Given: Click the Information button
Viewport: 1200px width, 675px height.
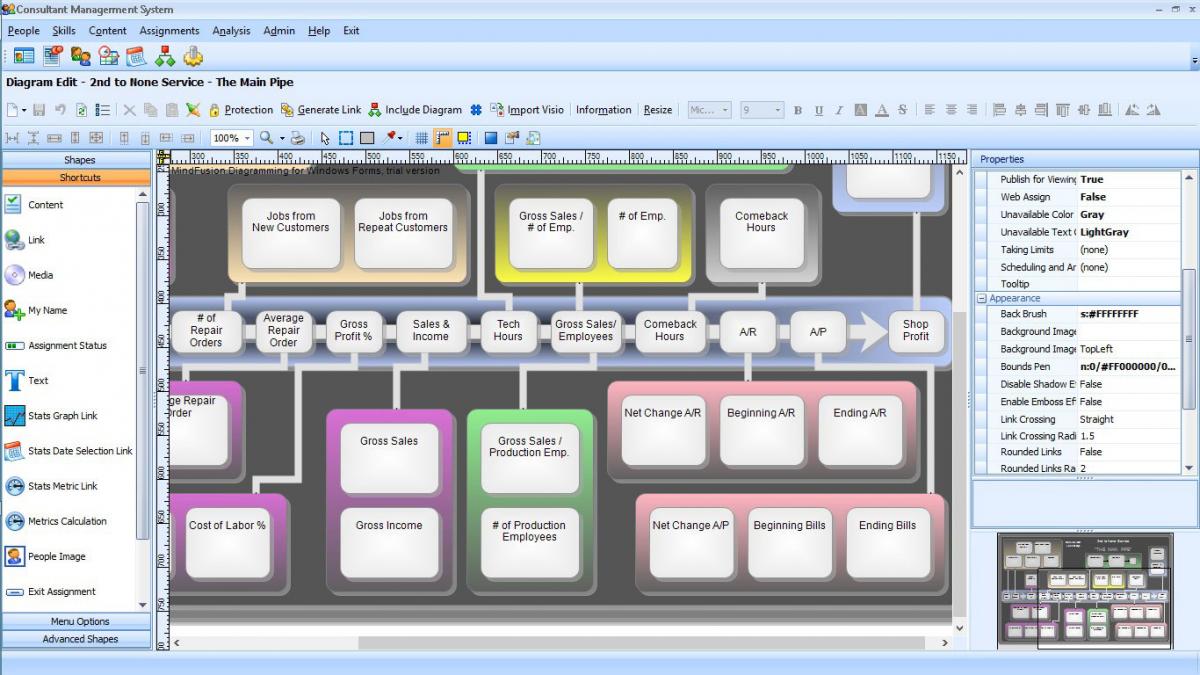Looking at the screenshot, I should click(x=603, y=110).
